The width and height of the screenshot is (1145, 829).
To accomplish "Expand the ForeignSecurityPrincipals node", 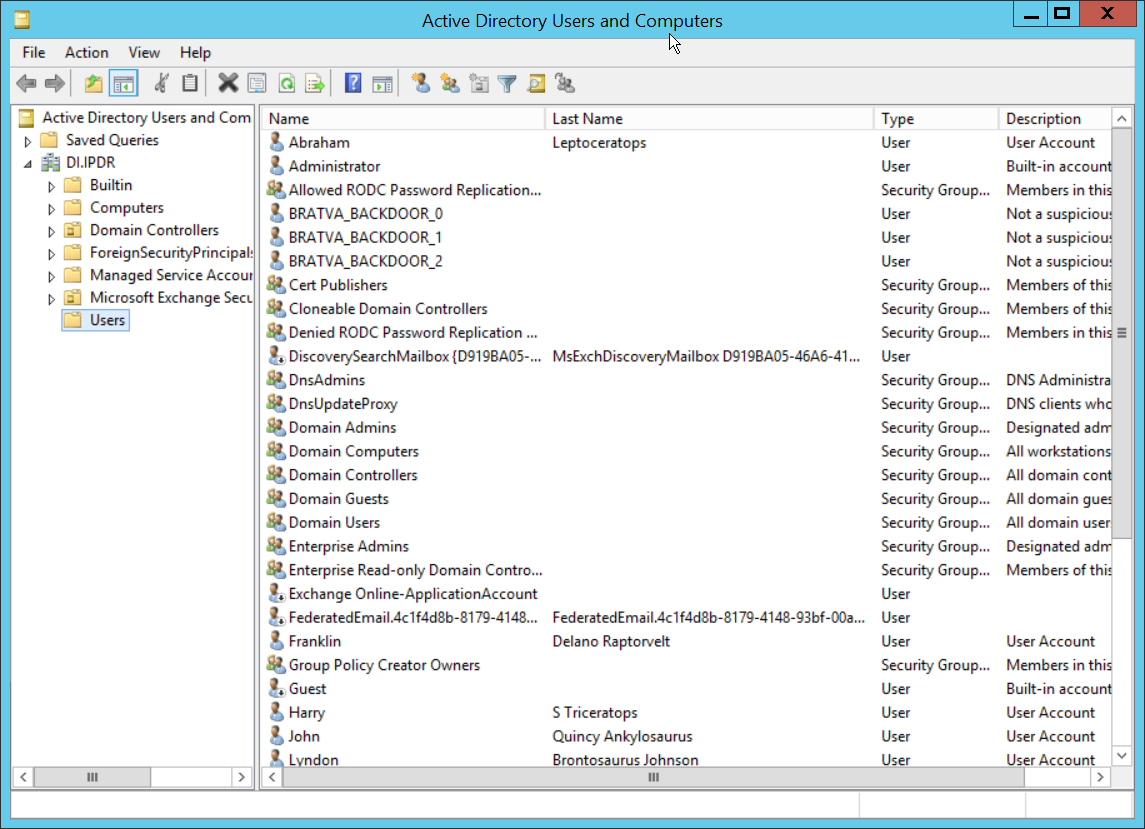I will click(51, 254).
